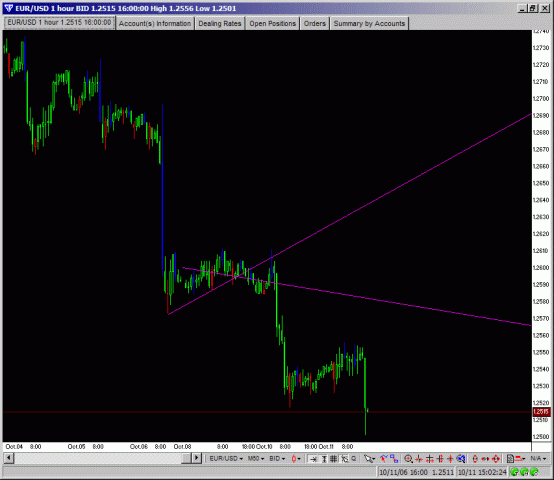
Task: Open Summary by Accounts tab
Action: 369,24
